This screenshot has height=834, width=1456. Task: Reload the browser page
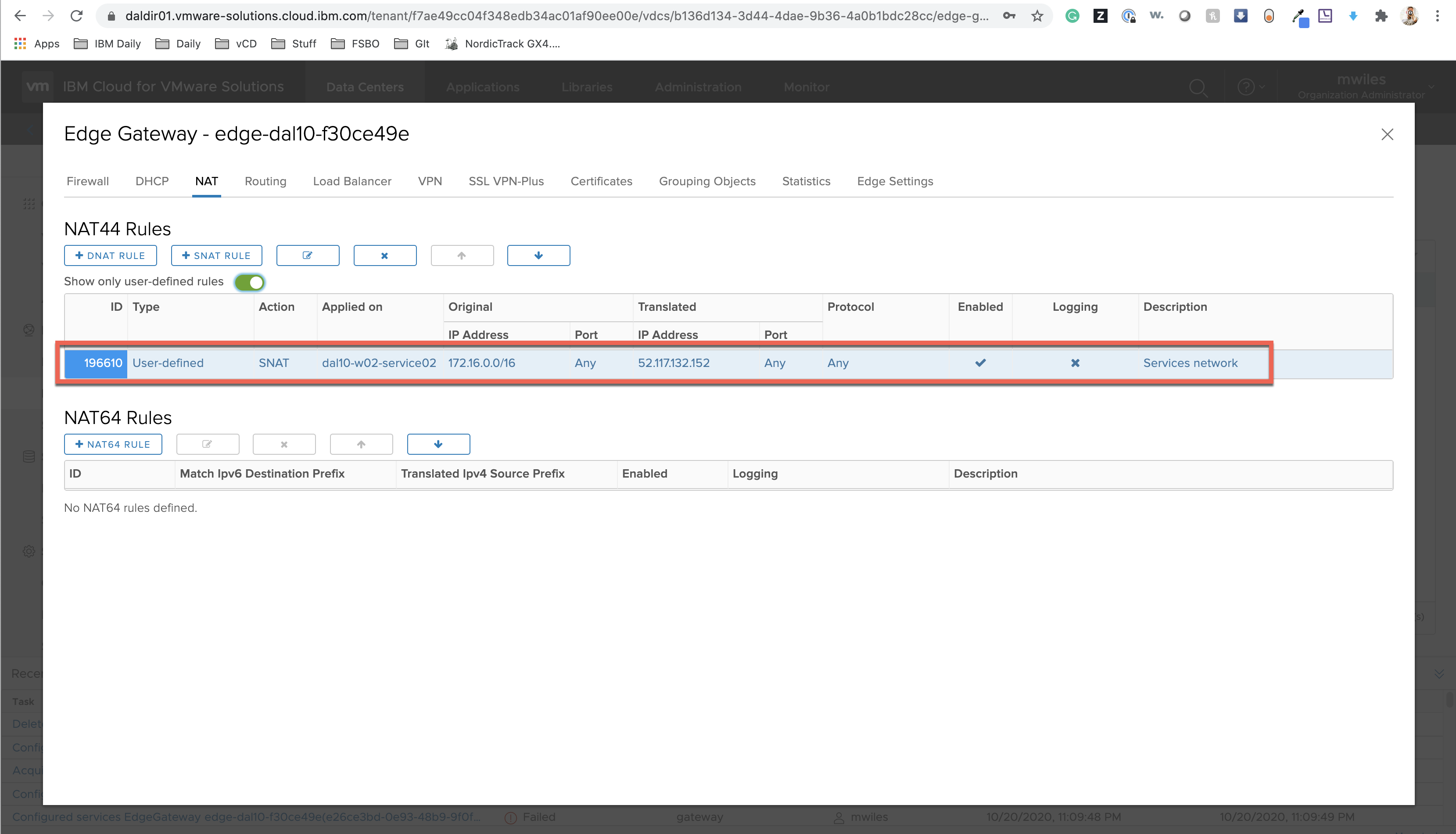click(76, 16)
